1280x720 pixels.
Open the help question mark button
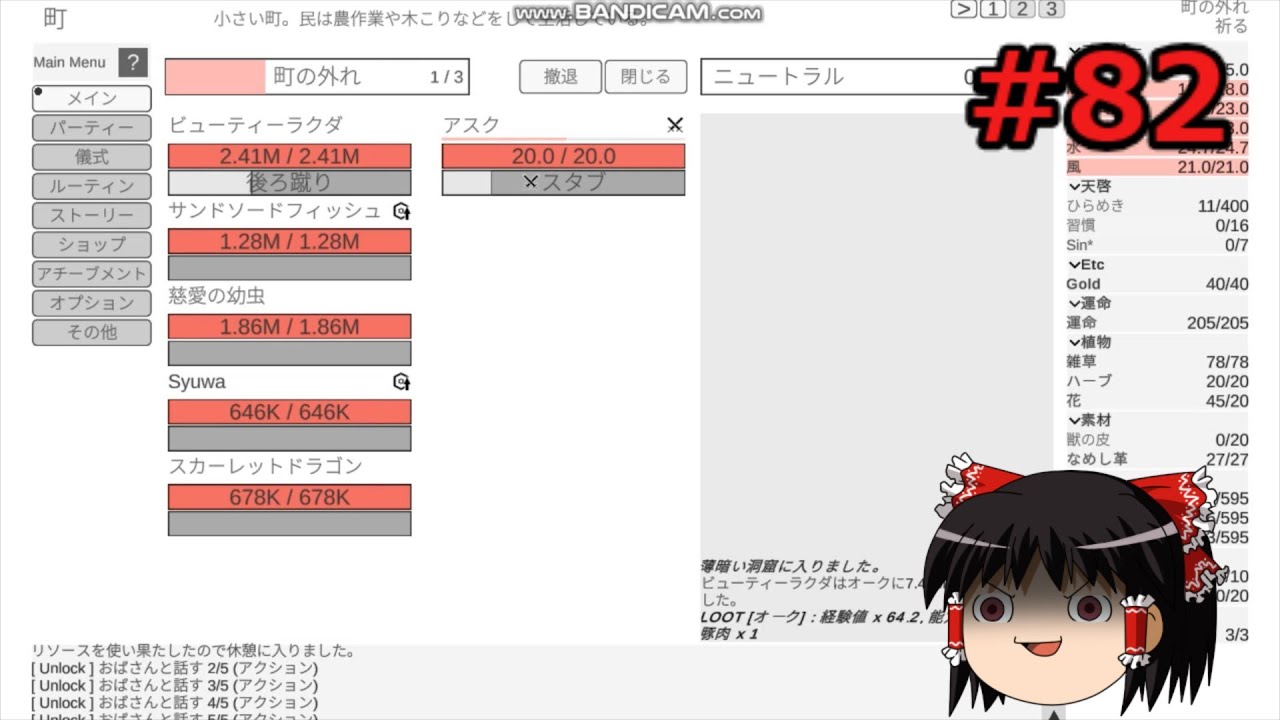tap(133, 63)
